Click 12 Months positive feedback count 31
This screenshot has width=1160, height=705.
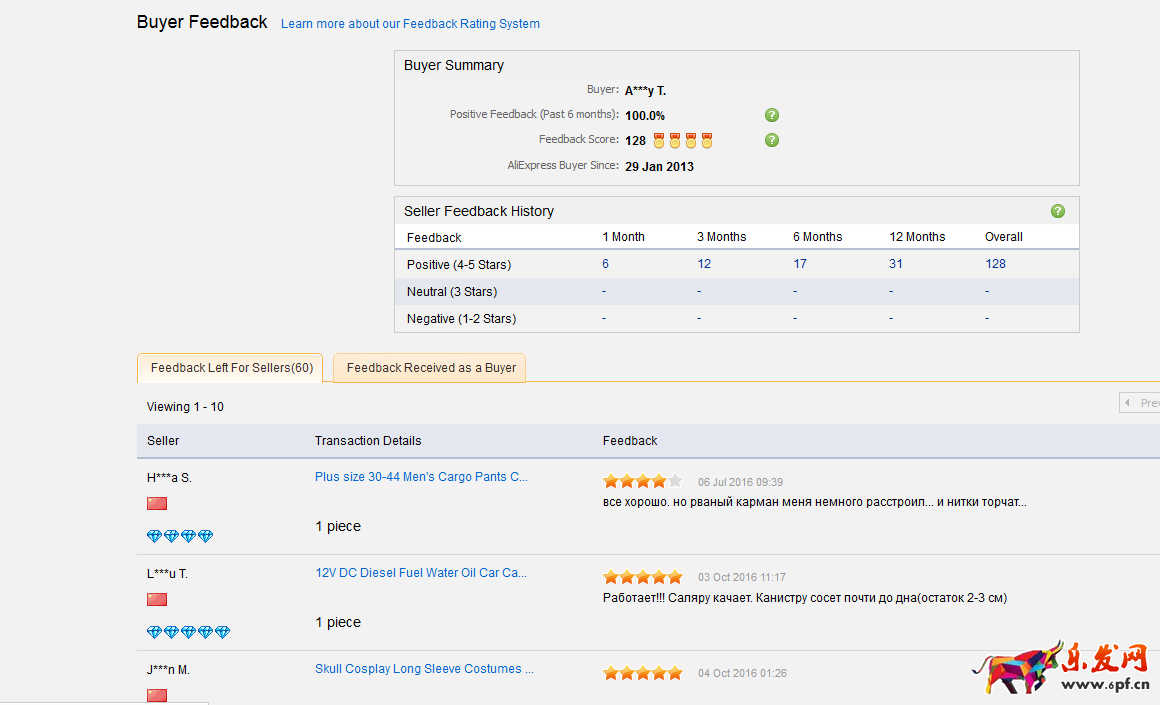[x=895, y=264]
